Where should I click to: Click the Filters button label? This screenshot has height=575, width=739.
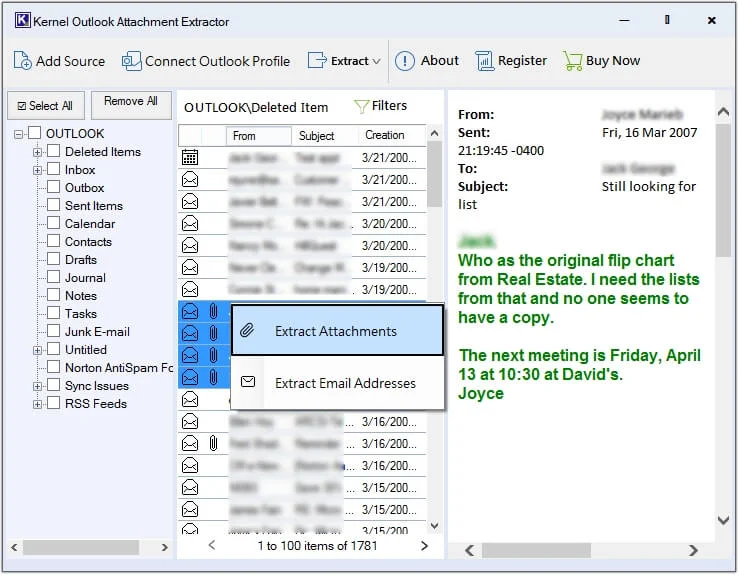pyautogui.click(x=389, y=106)
